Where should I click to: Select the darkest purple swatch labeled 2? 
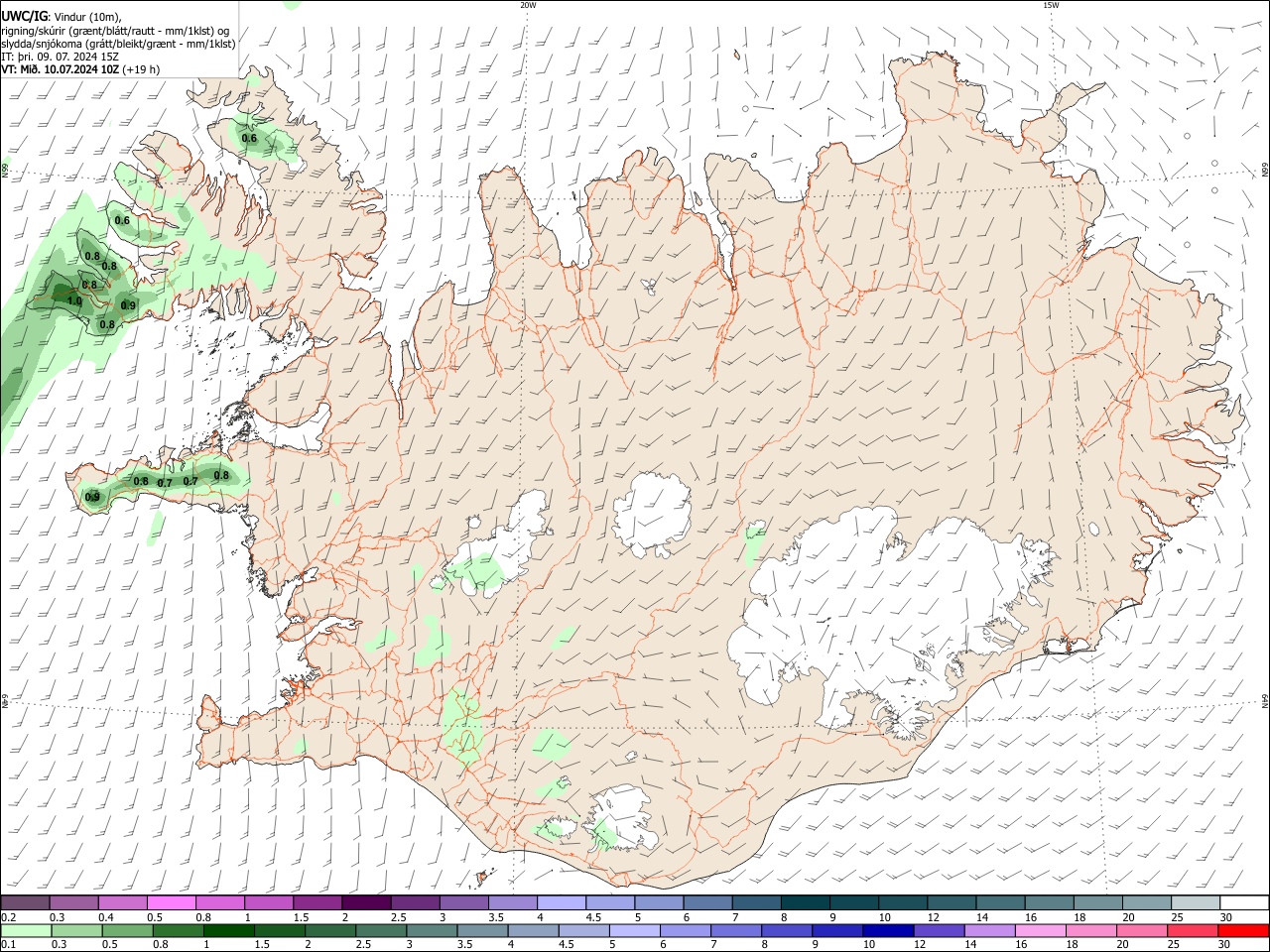coord(365,902)
